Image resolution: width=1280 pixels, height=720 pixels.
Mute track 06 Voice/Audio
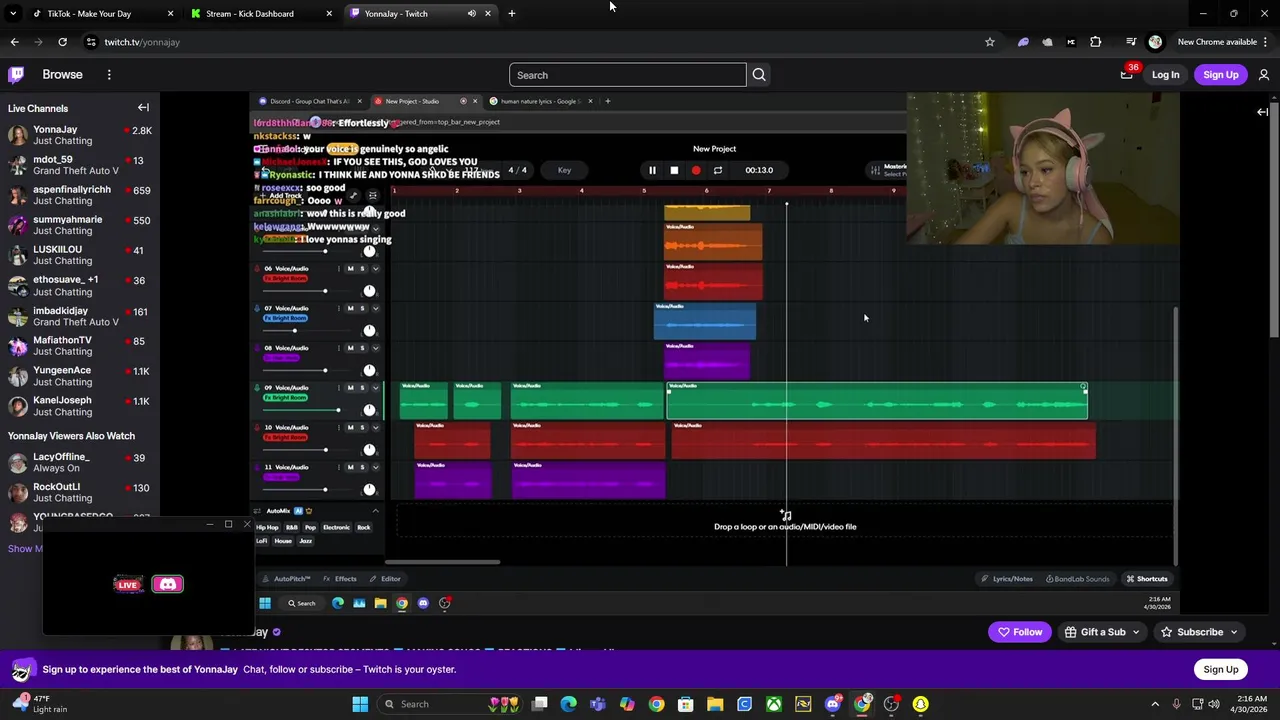[350, 268]
